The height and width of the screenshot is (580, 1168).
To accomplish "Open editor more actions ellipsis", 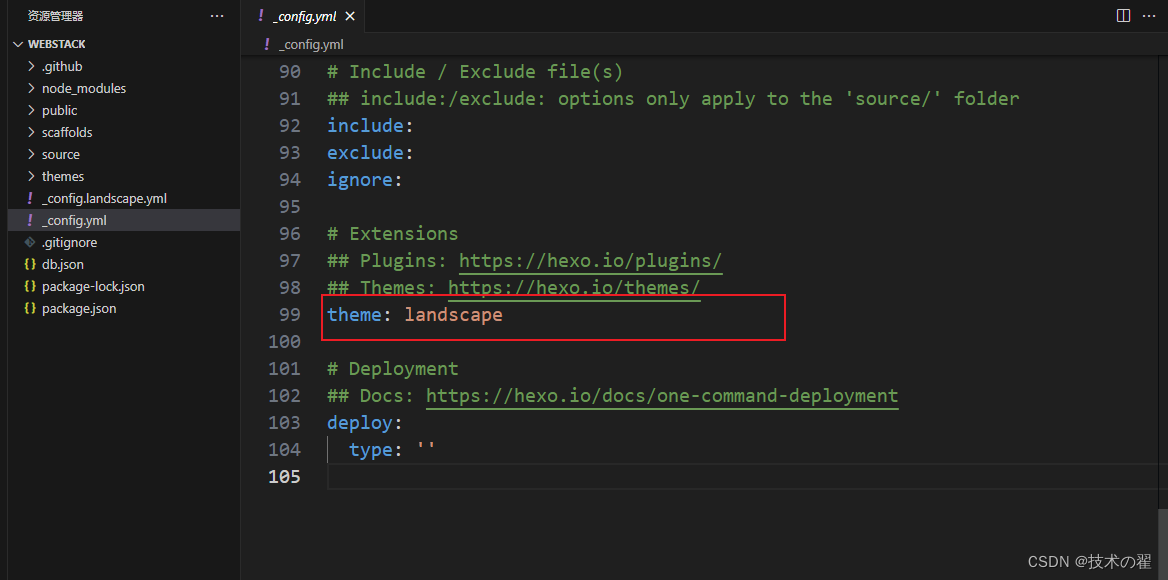I will [1149, 16].
